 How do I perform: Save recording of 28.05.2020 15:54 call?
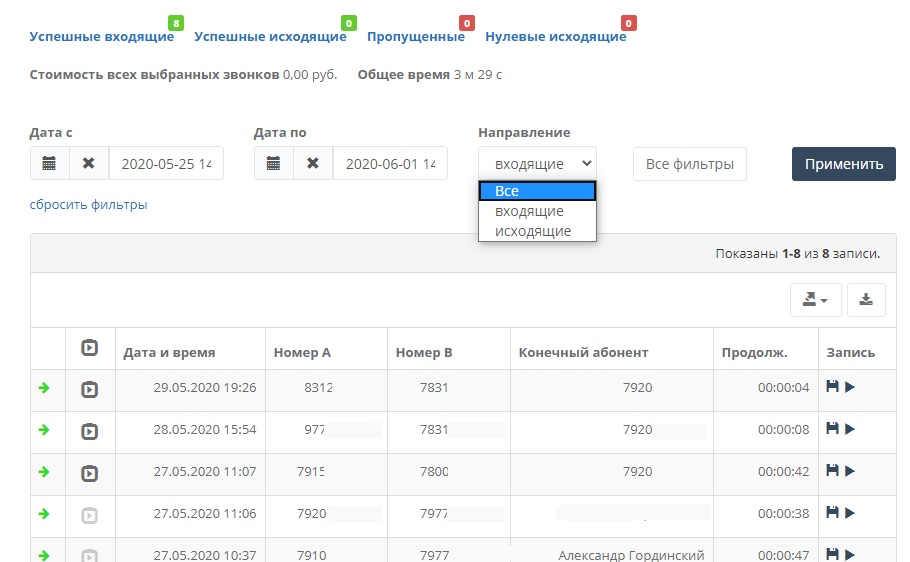tap(832, 428)
